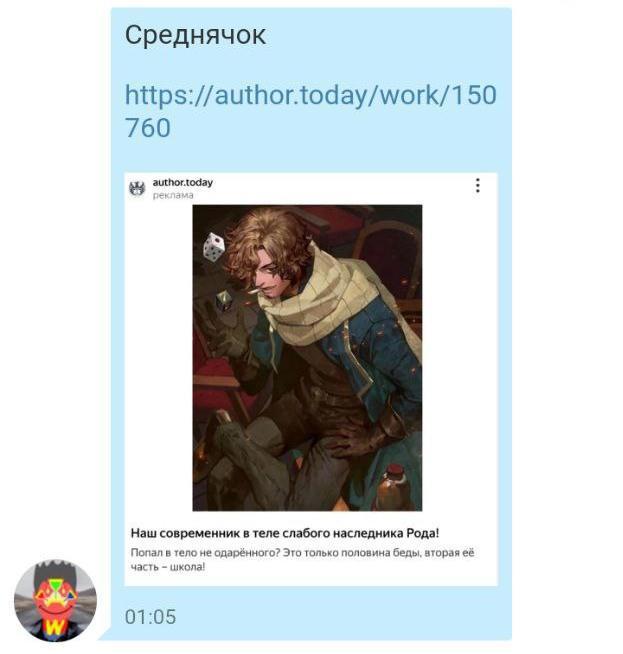This screenshot has width=623, height=654.
Task: Click the trailing 760 part of the link
Action: [148, 128]
